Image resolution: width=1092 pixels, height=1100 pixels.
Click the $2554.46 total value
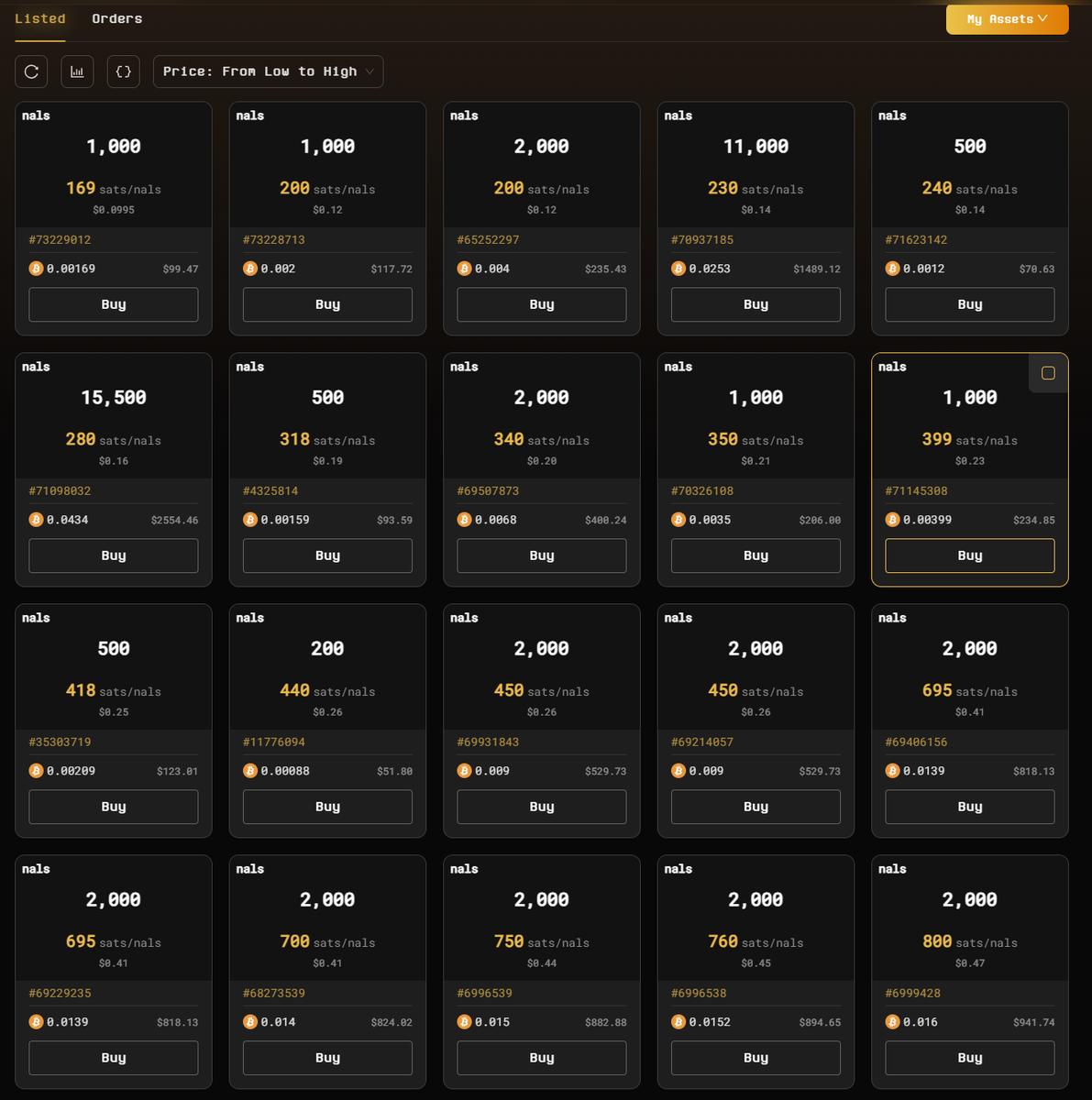[x=174, y=521]
